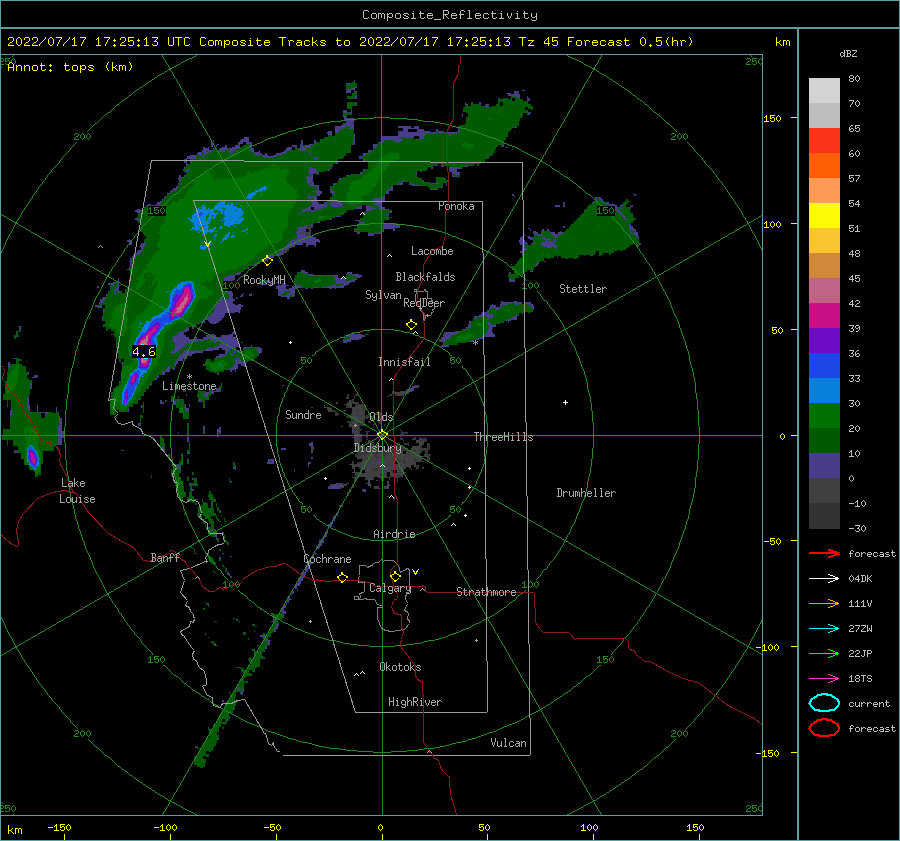This screenshot has height=841, width=900.
Task: Click the dBZ legend heading
Action: coord(848,53)
